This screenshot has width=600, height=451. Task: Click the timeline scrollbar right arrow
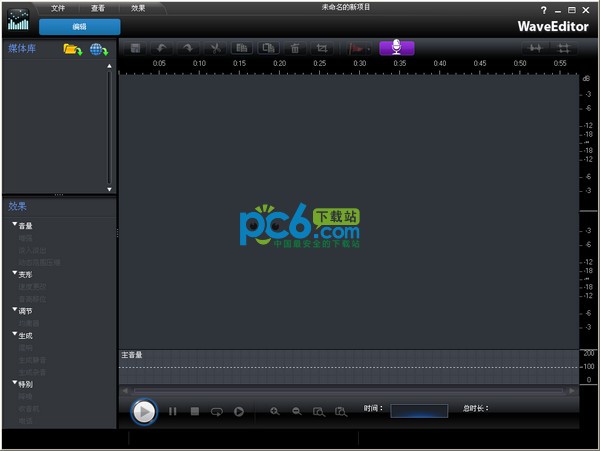tap(572, 391)
